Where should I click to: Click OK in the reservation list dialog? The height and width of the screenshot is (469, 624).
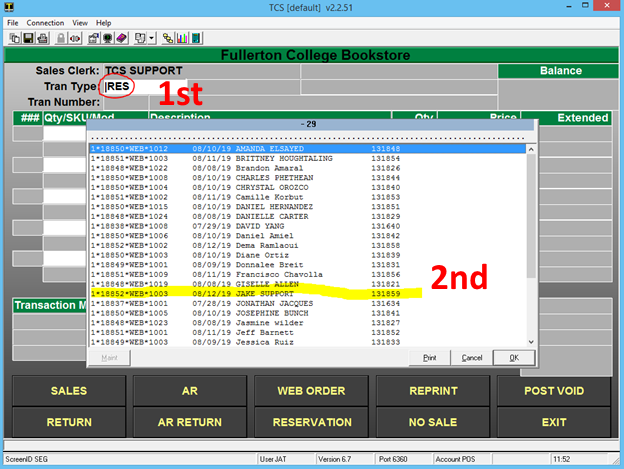[514, 358]
